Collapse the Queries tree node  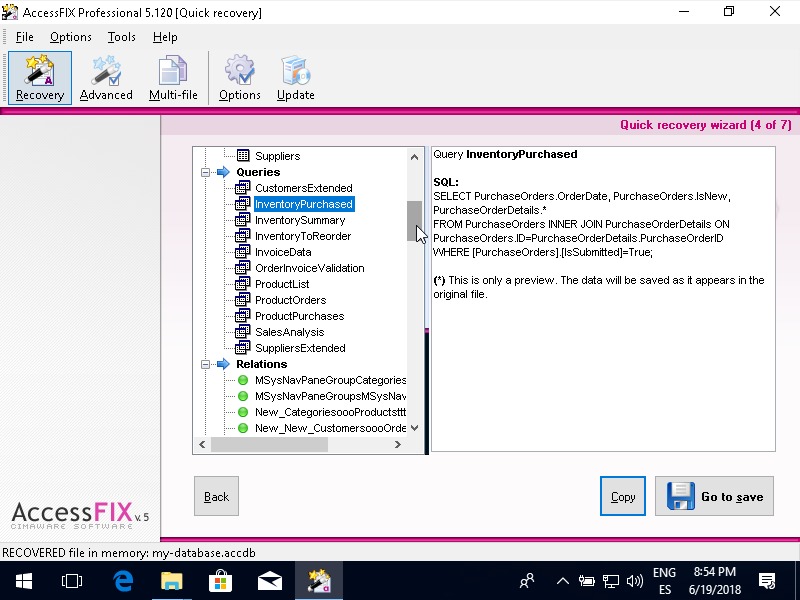(x=206, y=172)
